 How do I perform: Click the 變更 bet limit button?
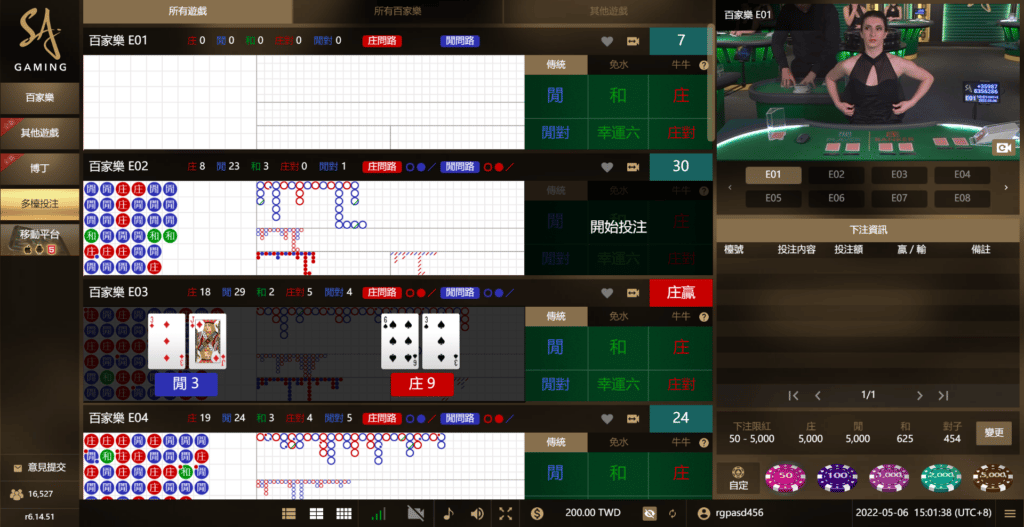pos(993,433)
